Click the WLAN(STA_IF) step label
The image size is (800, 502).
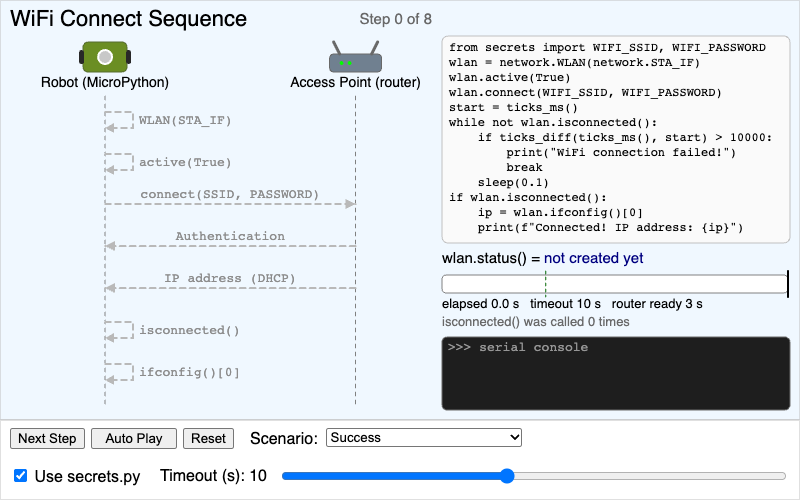pos(185,120)
